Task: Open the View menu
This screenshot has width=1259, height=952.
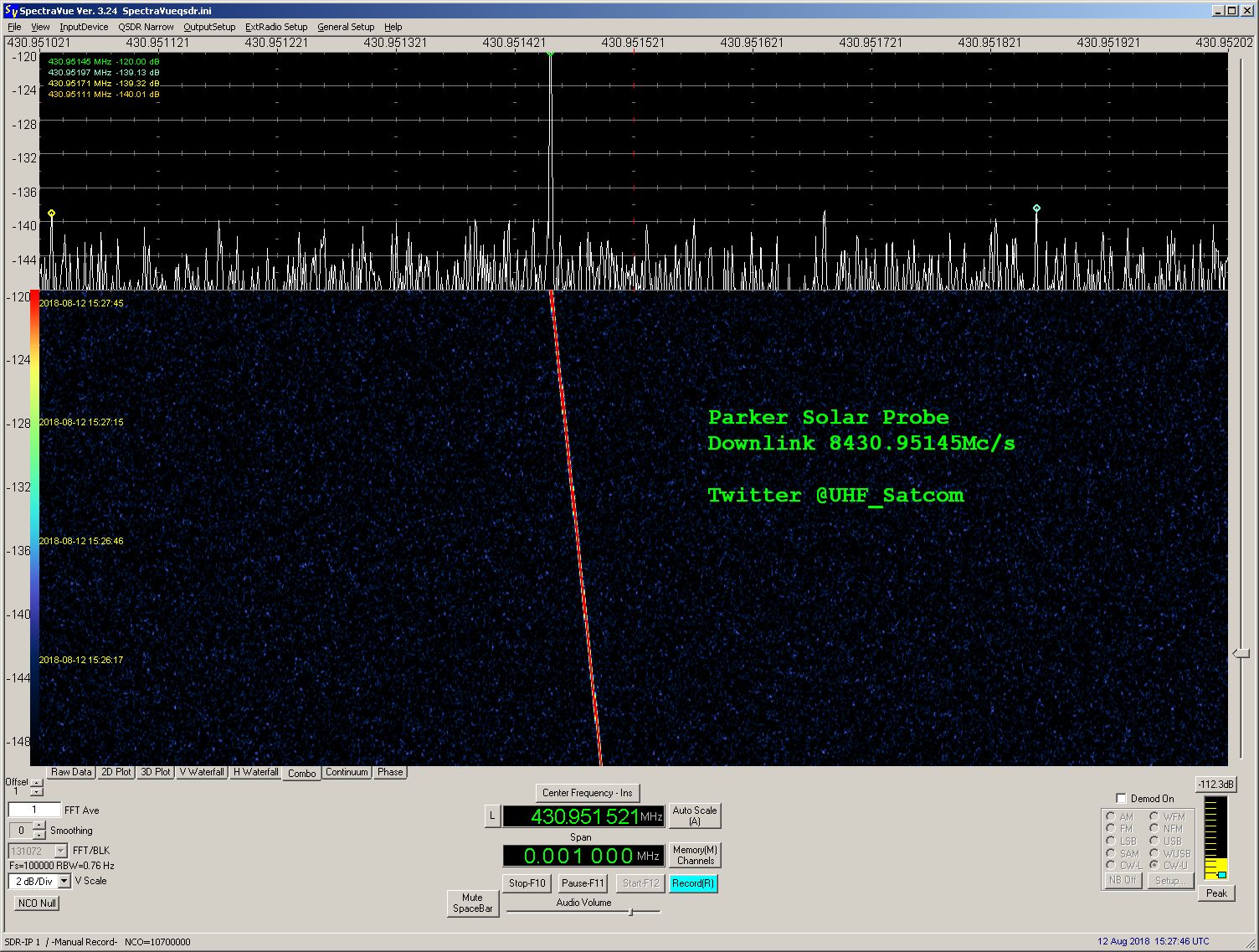Action: pos(40,27)
